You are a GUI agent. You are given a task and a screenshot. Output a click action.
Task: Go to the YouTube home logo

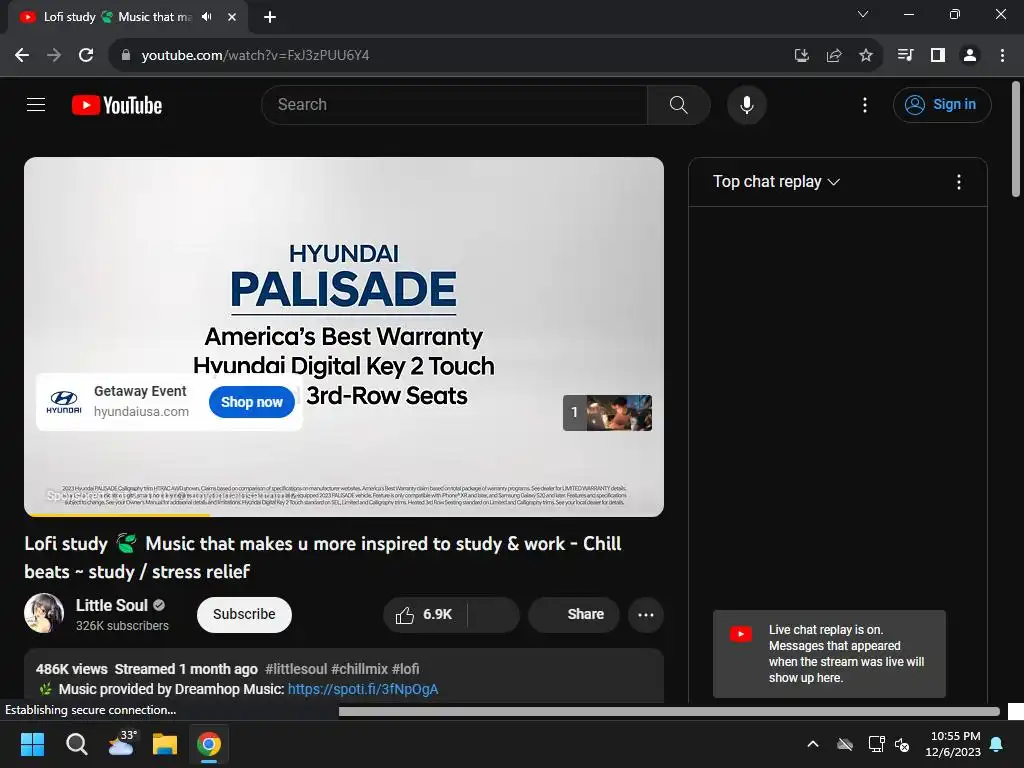(x=117, y=105)
